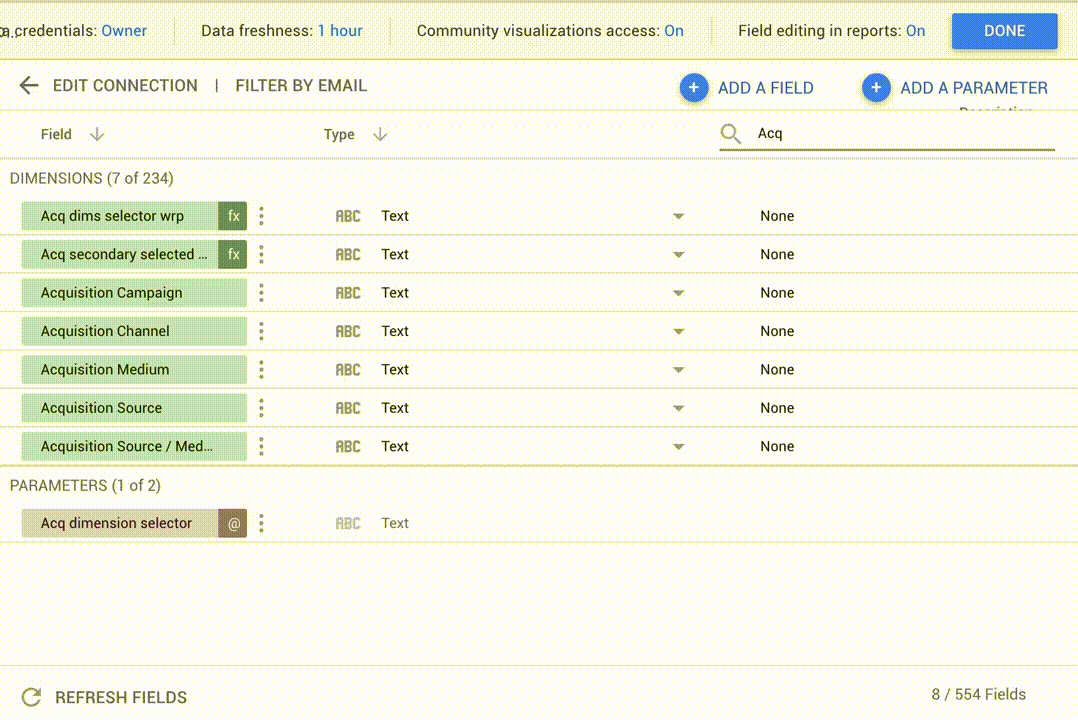The image size is (1078, 720).
Task: Click the DONE button
Action: [x=1004, y=30]
